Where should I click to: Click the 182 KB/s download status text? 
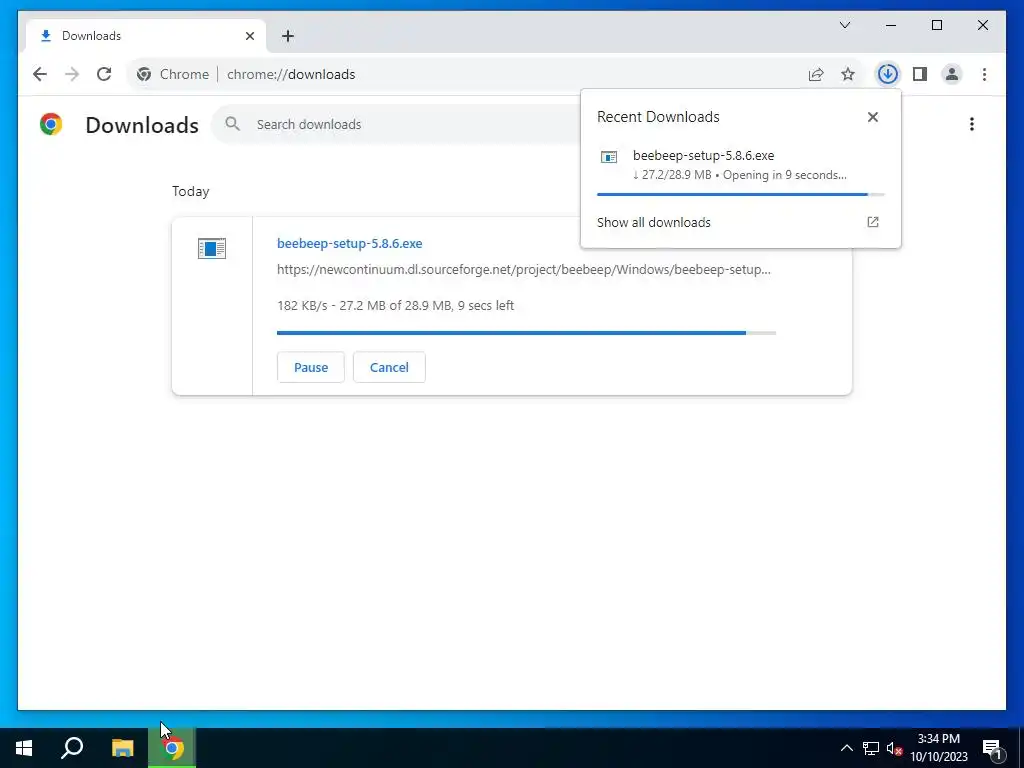pyautogui.click(x=395, y=305)
